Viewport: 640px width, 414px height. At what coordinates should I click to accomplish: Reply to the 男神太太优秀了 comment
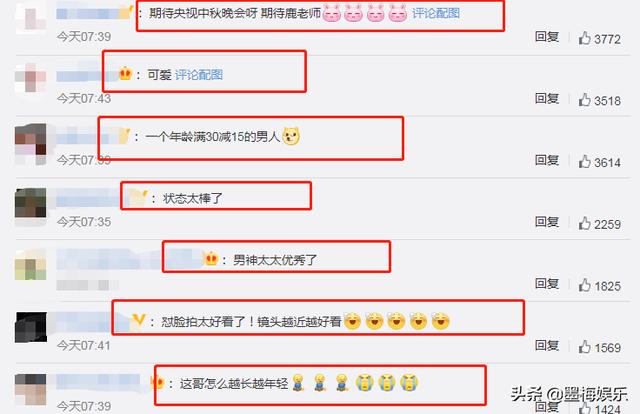(x=547, y=284)
